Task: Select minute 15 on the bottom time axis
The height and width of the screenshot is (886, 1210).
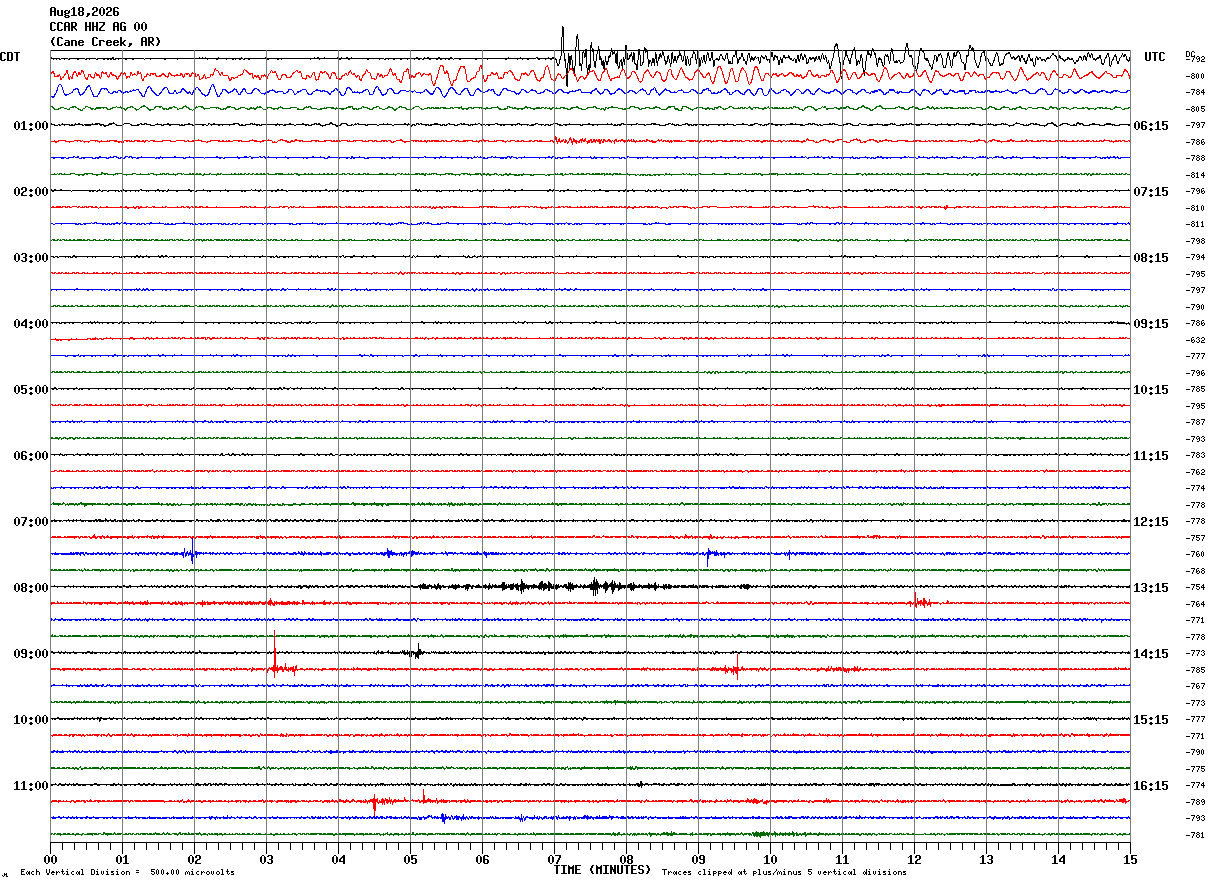Action: coord(1130,859)
